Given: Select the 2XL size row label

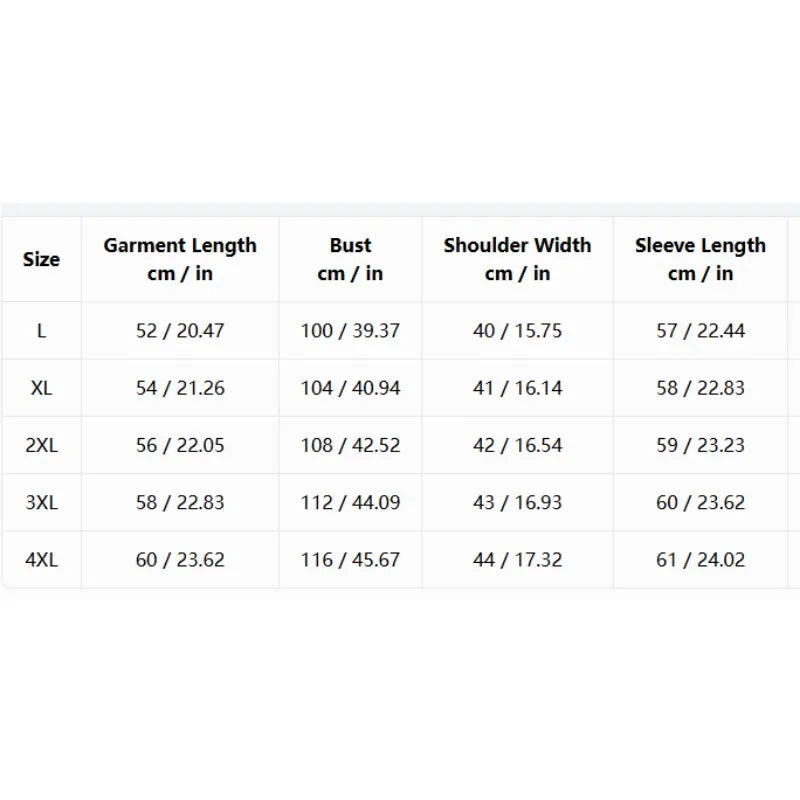Looking at the screenshot, I should click(x=41, y=445).
